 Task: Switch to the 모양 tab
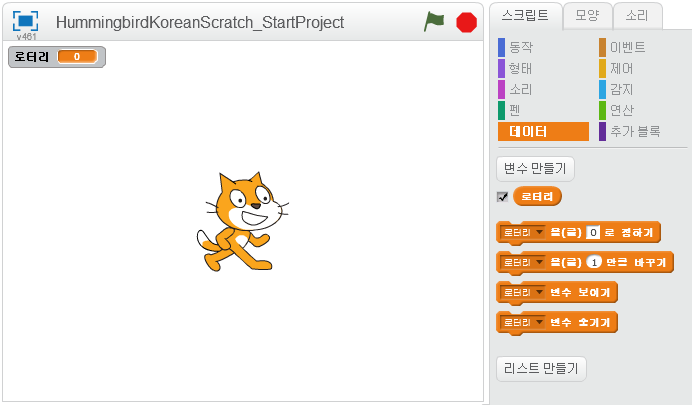pyautogui.click(x=586, y=14)
